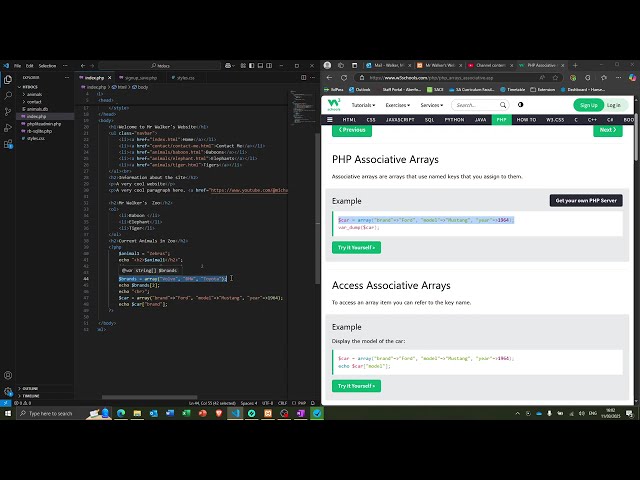Switch to Channel content browser tab

coord(491,65)
